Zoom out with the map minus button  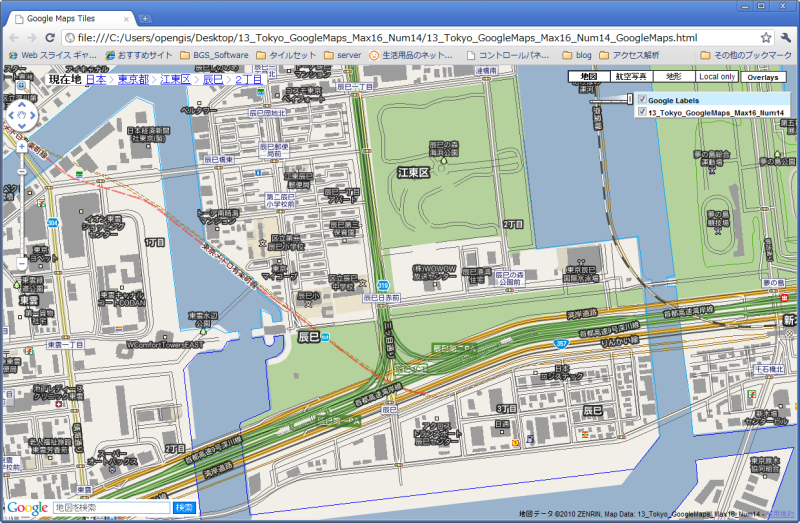pos(21,263)
